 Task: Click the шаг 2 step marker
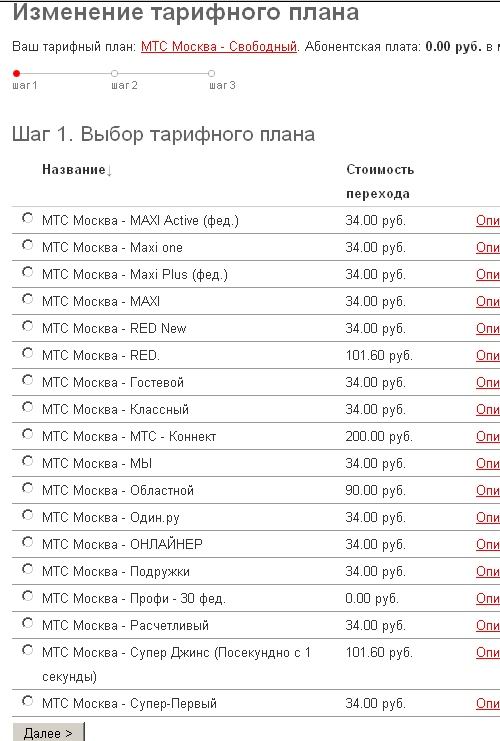tap(114, 74)
